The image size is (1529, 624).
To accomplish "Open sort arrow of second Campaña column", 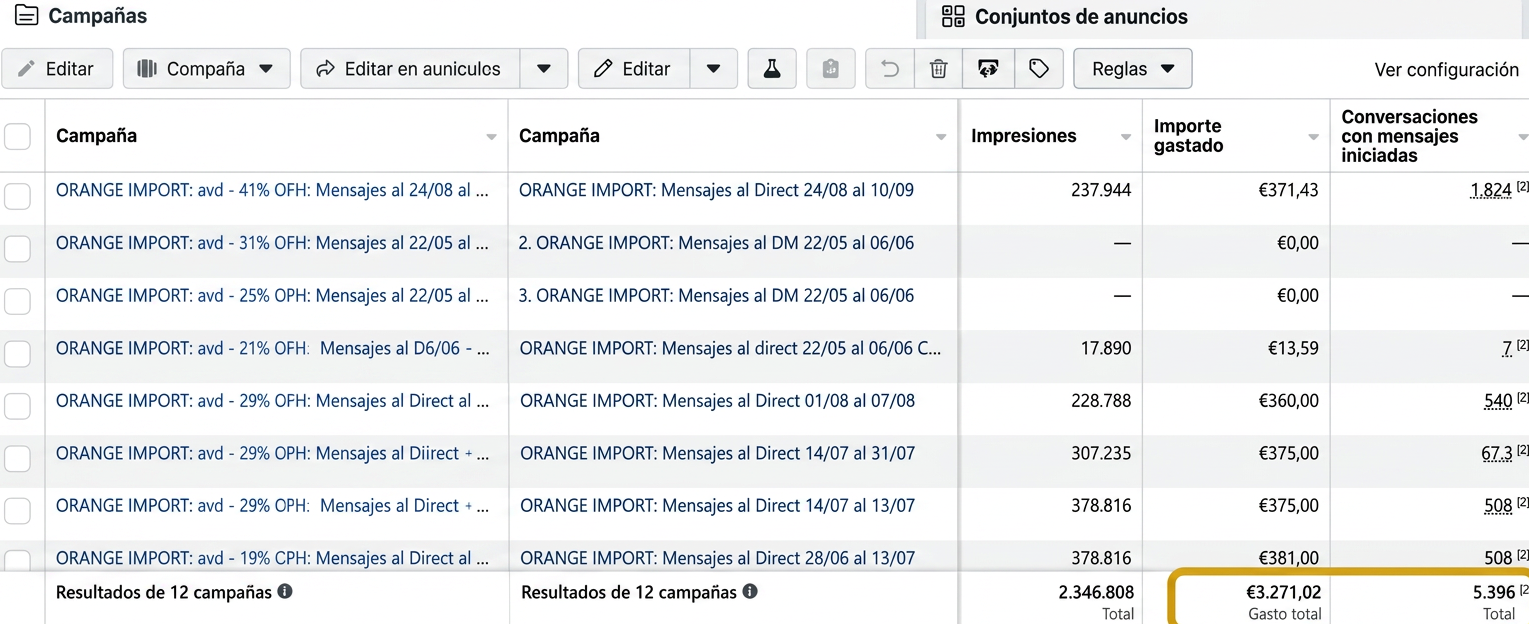I will pos(941,137).
